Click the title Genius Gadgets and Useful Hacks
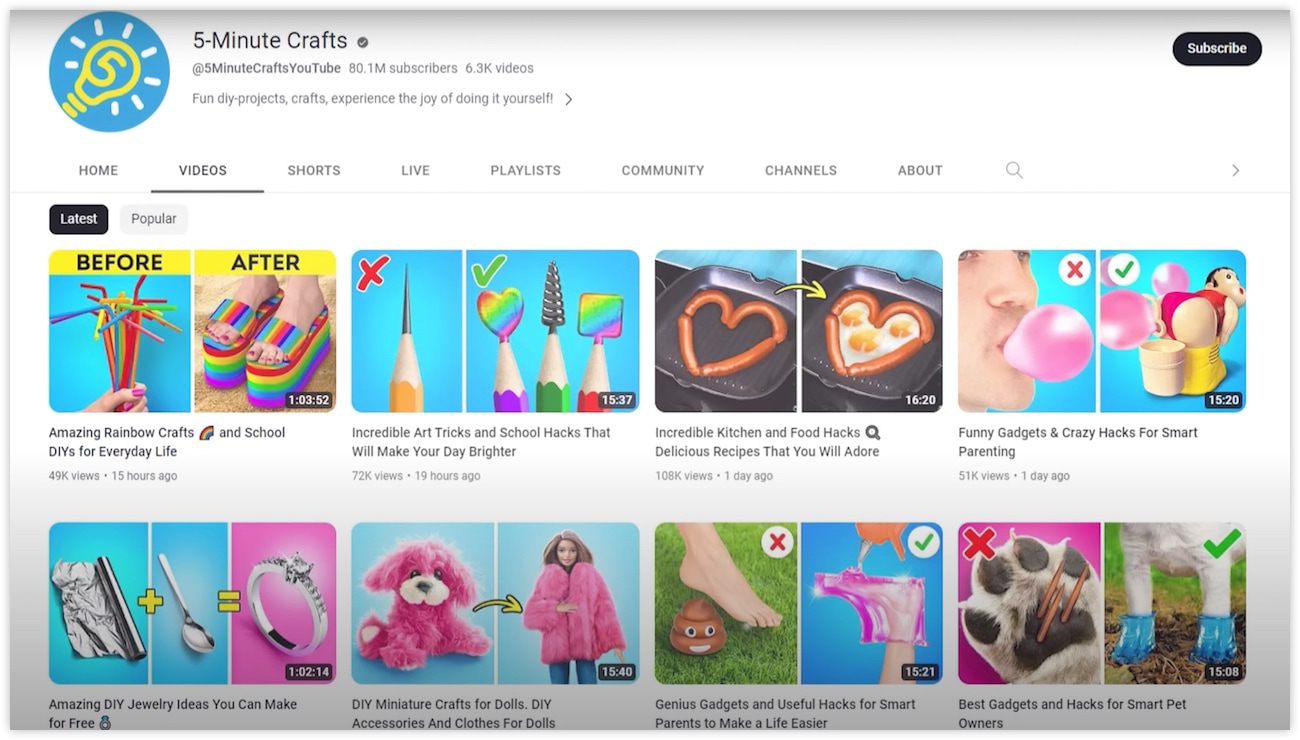 [785, 713]
